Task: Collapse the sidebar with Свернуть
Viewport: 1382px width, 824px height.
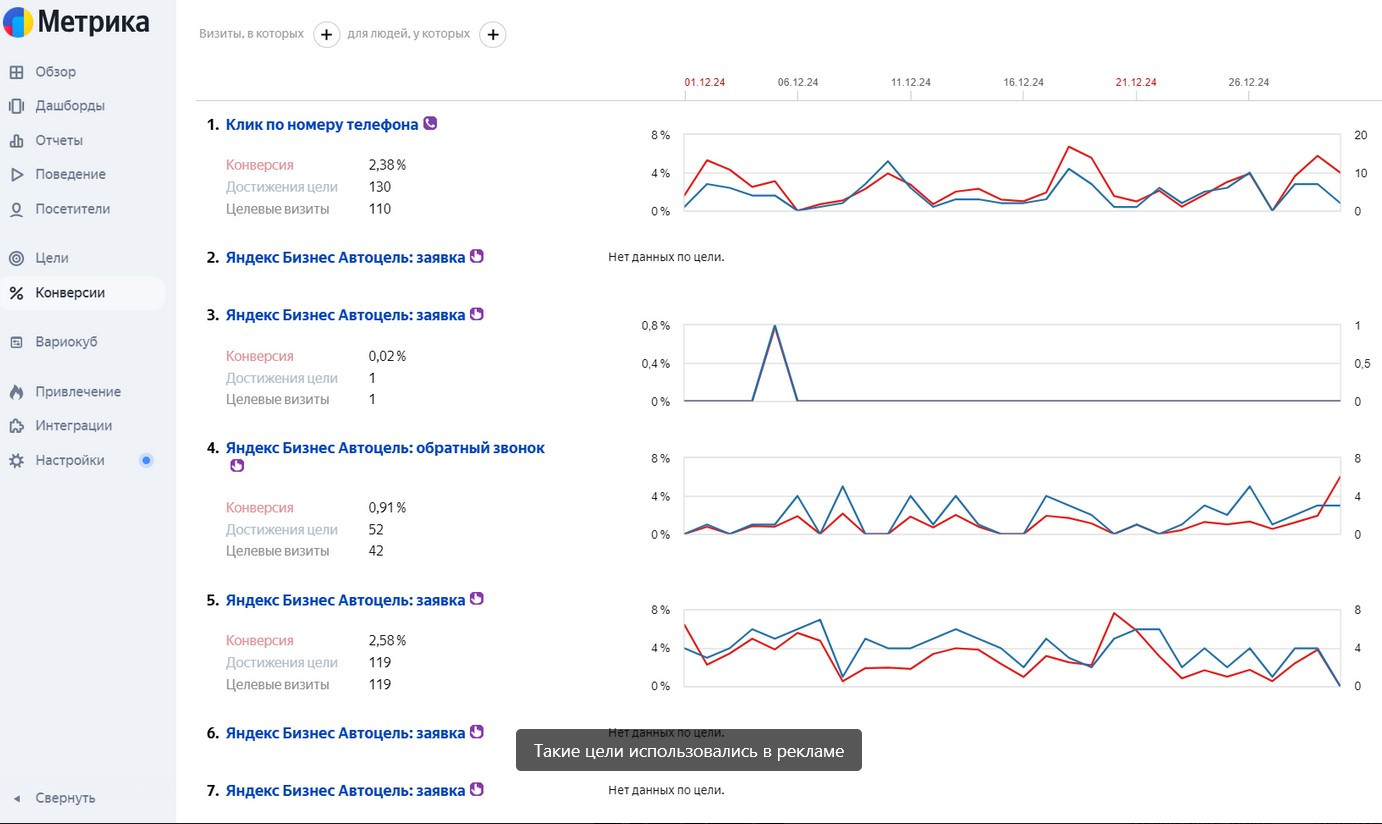Action: 65,798
